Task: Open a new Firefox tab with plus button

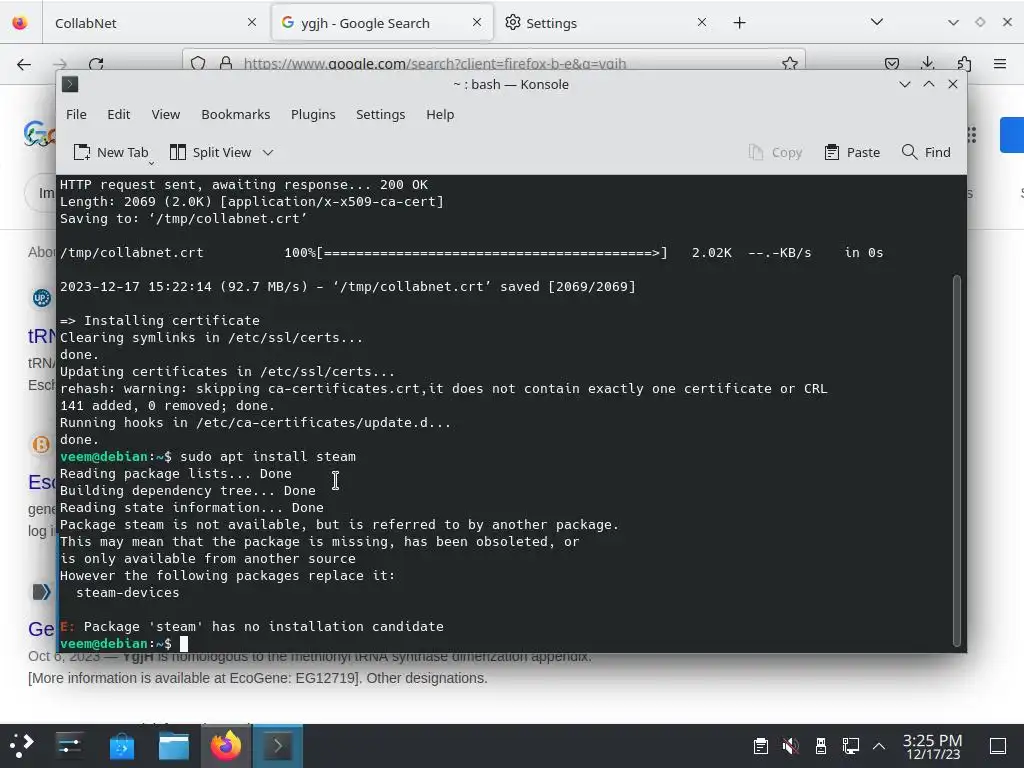Action: point(739,23)
